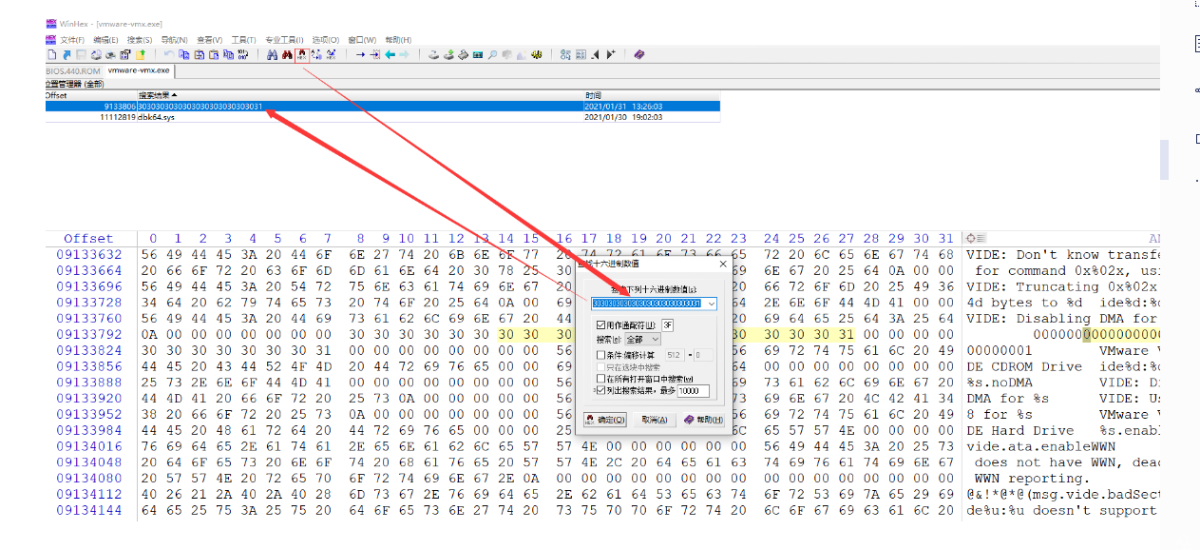Click the 2021/01/30 19:02:03 timestamp cell

(623, 116)
